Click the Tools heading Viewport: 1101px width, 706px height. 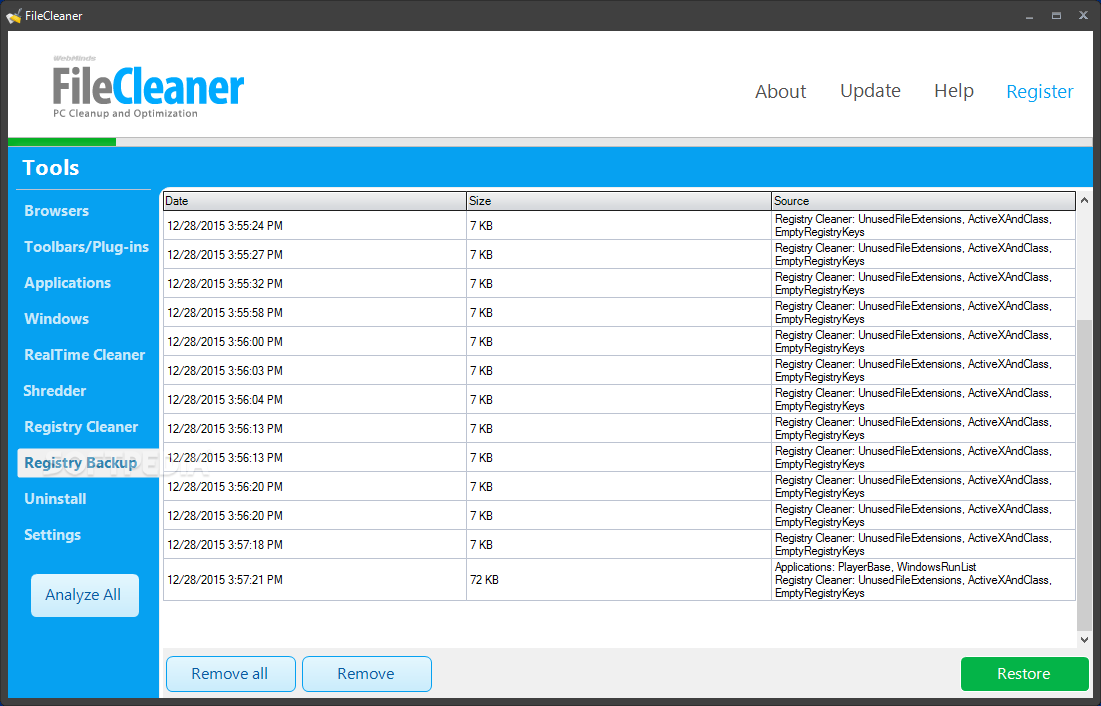point(51,168)
